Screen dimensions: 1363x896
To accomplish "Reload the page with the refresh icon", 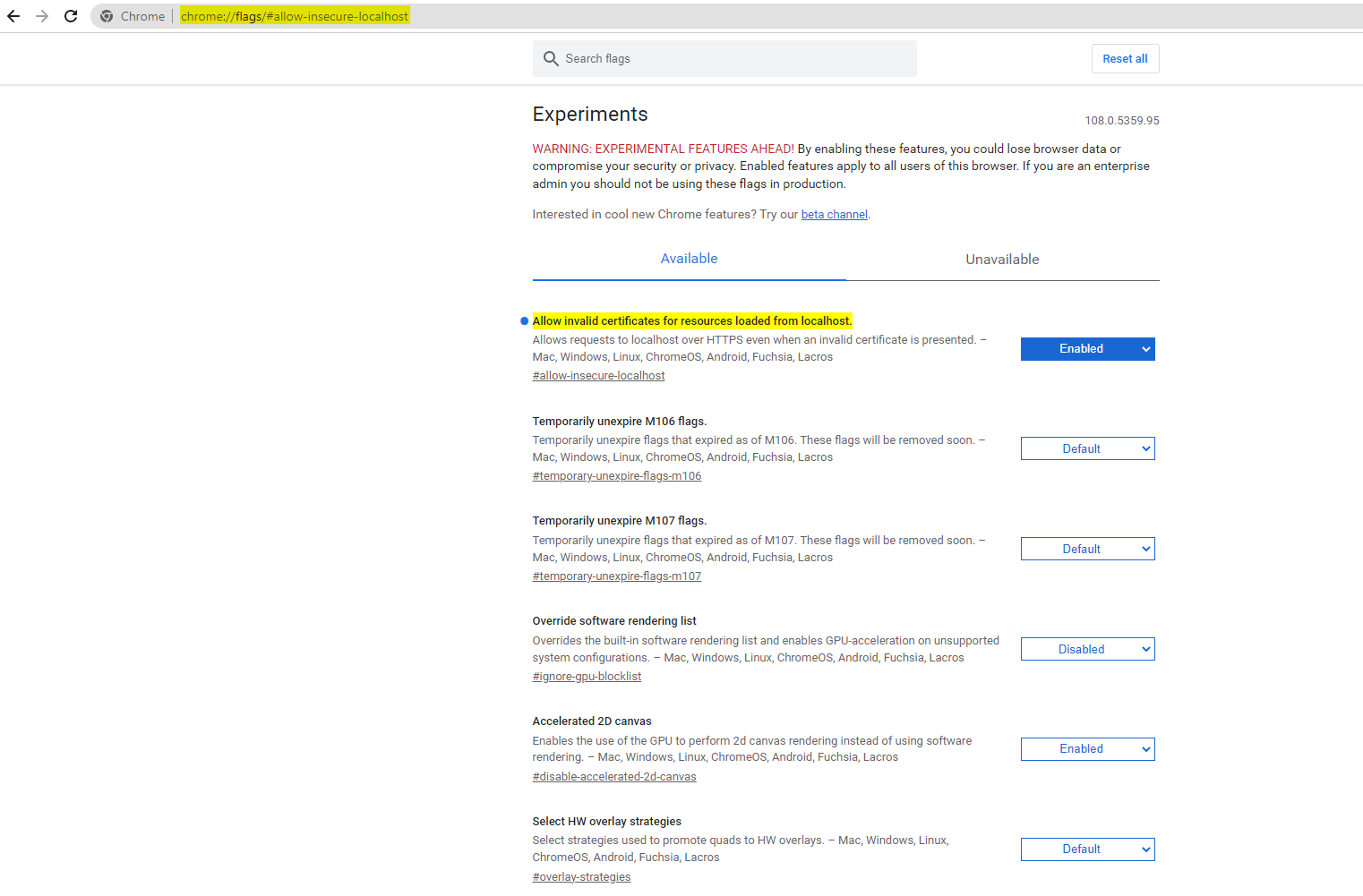I will pyautogui.click(x=71, y=16).
